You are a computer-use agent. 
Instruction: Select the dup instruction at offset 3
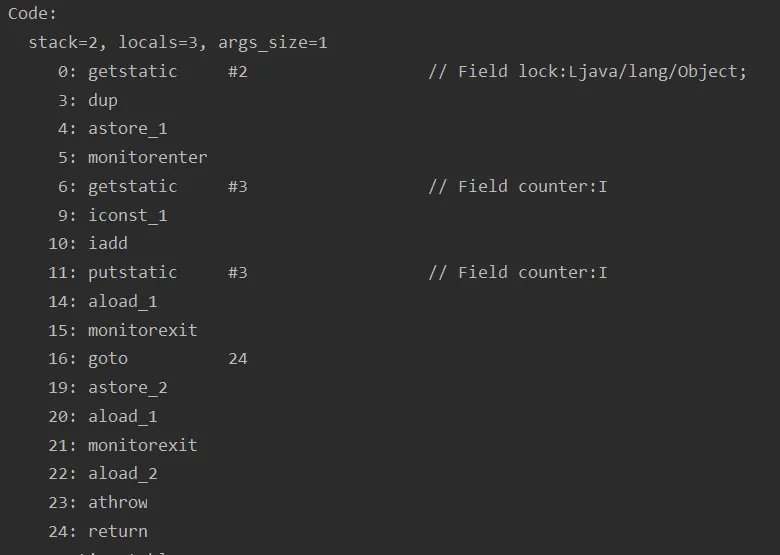coord(103,100)
